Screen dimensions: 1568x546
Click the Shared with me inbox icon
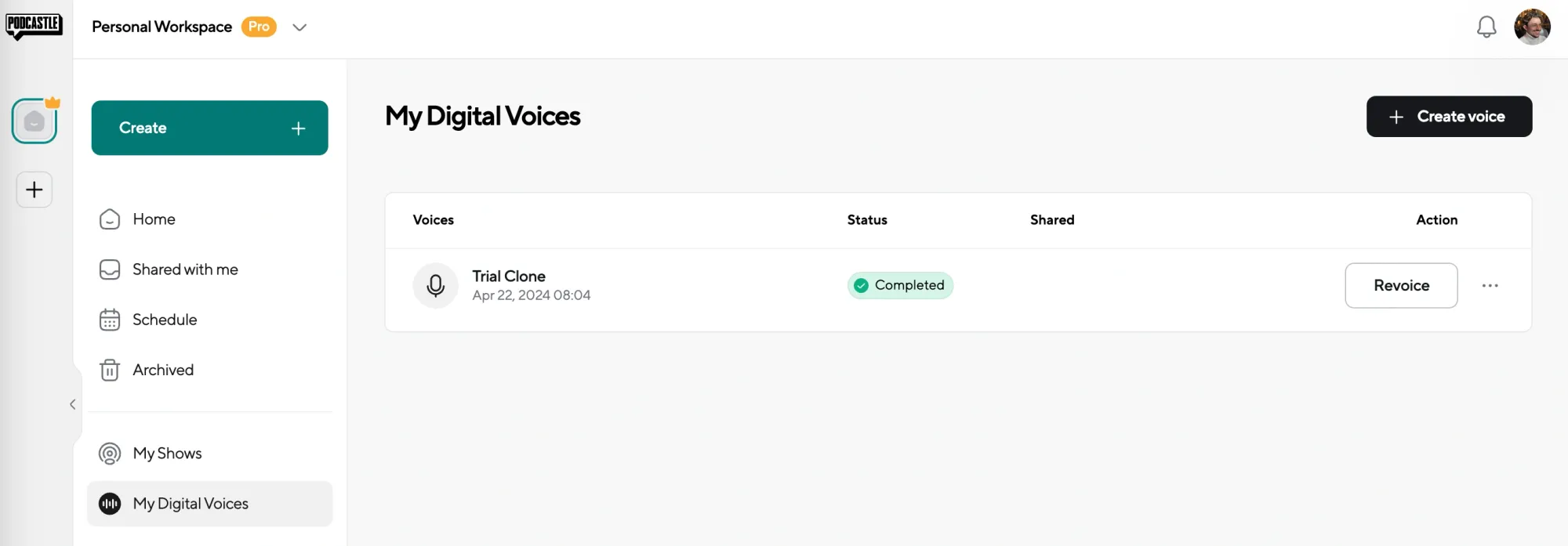point(110,269)
